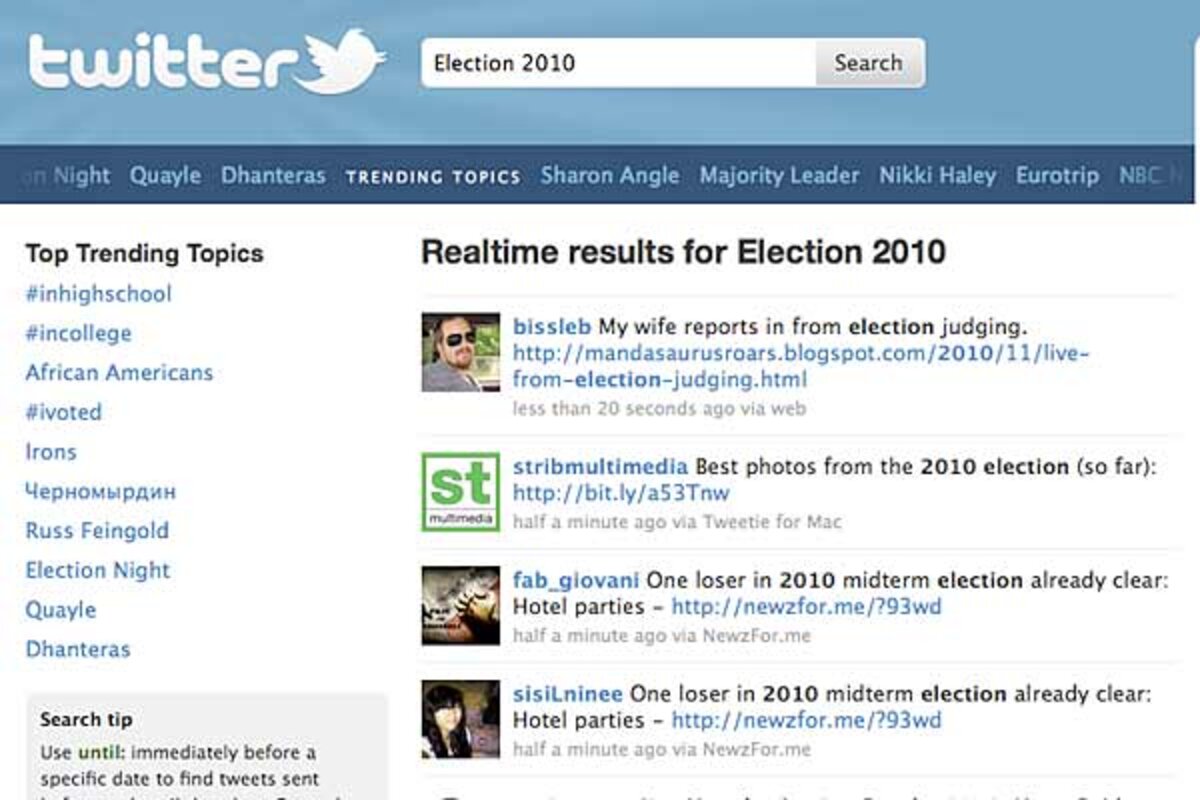Open African Americans trending topic
The image size is (1200, 800).
[119, 373]
